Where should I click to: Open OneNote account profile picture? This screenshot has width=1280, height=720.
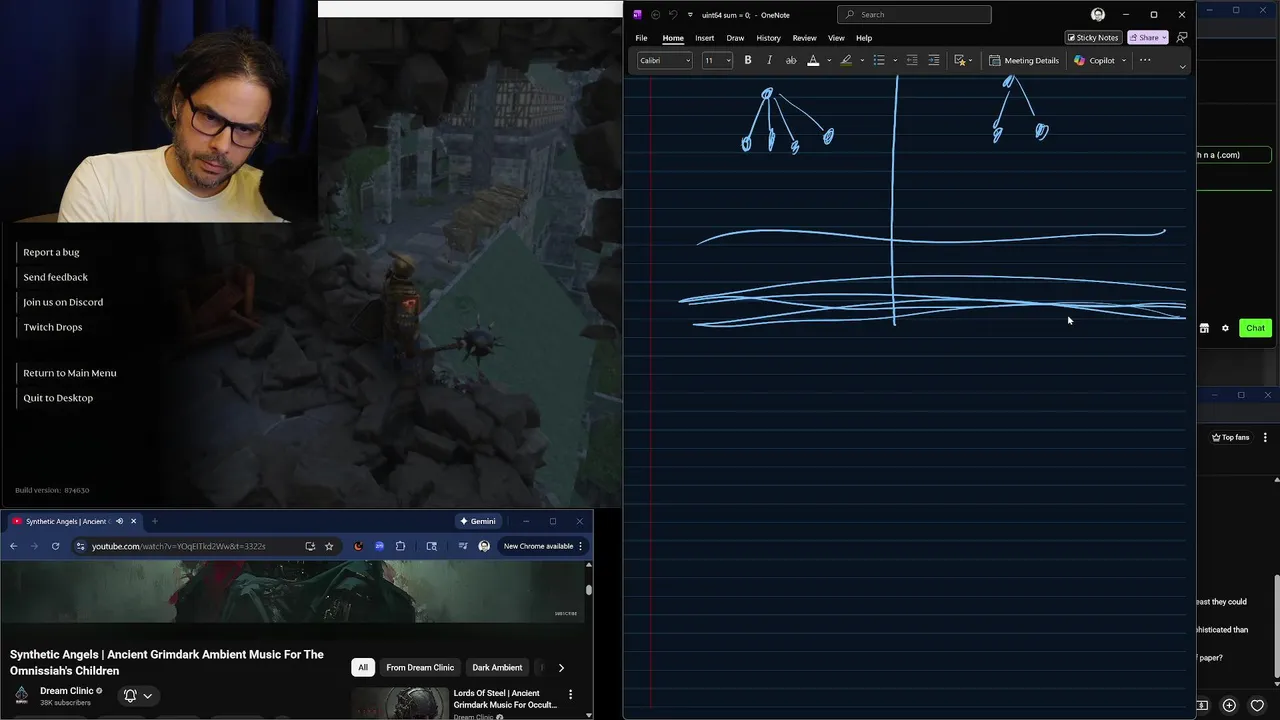coord(1098,14)
